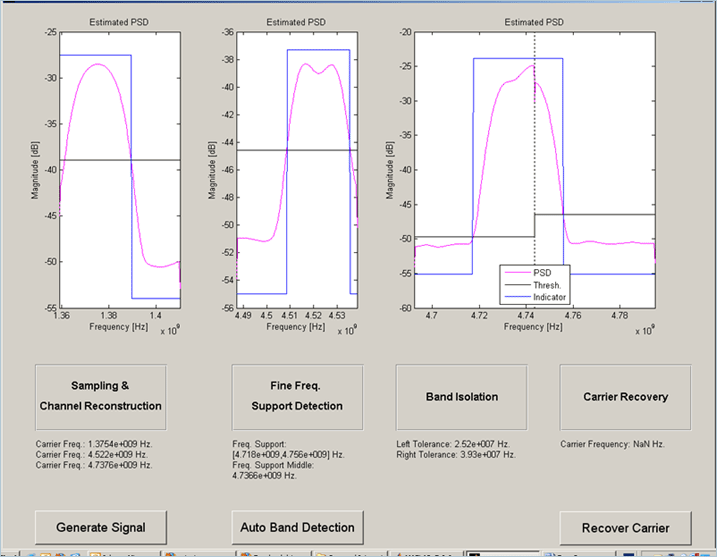717x557 pixels.
Task: Click the Auto Band Detection button
Action: (x=297, y=526)
